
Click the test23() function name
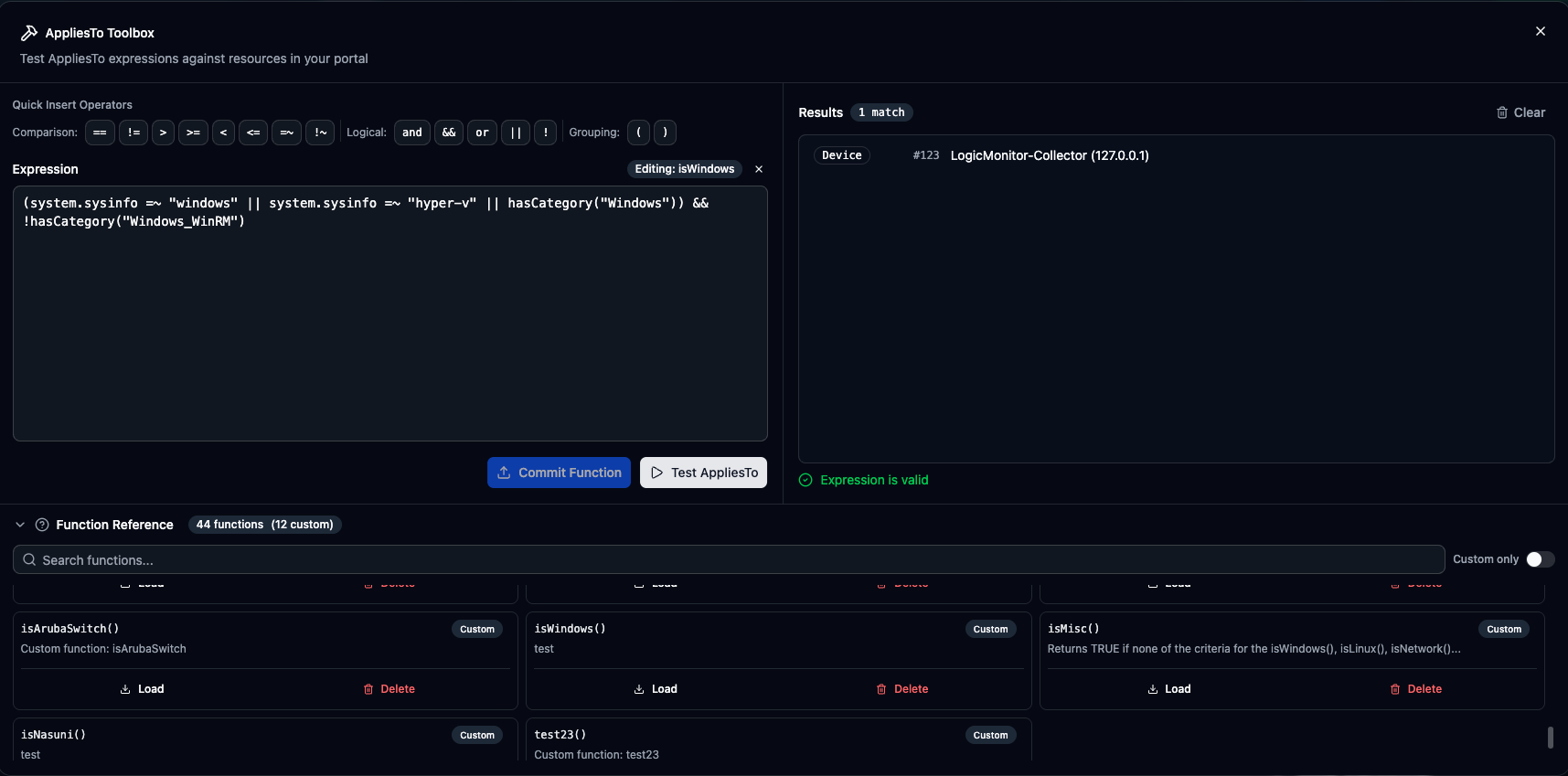click(560, 735)
